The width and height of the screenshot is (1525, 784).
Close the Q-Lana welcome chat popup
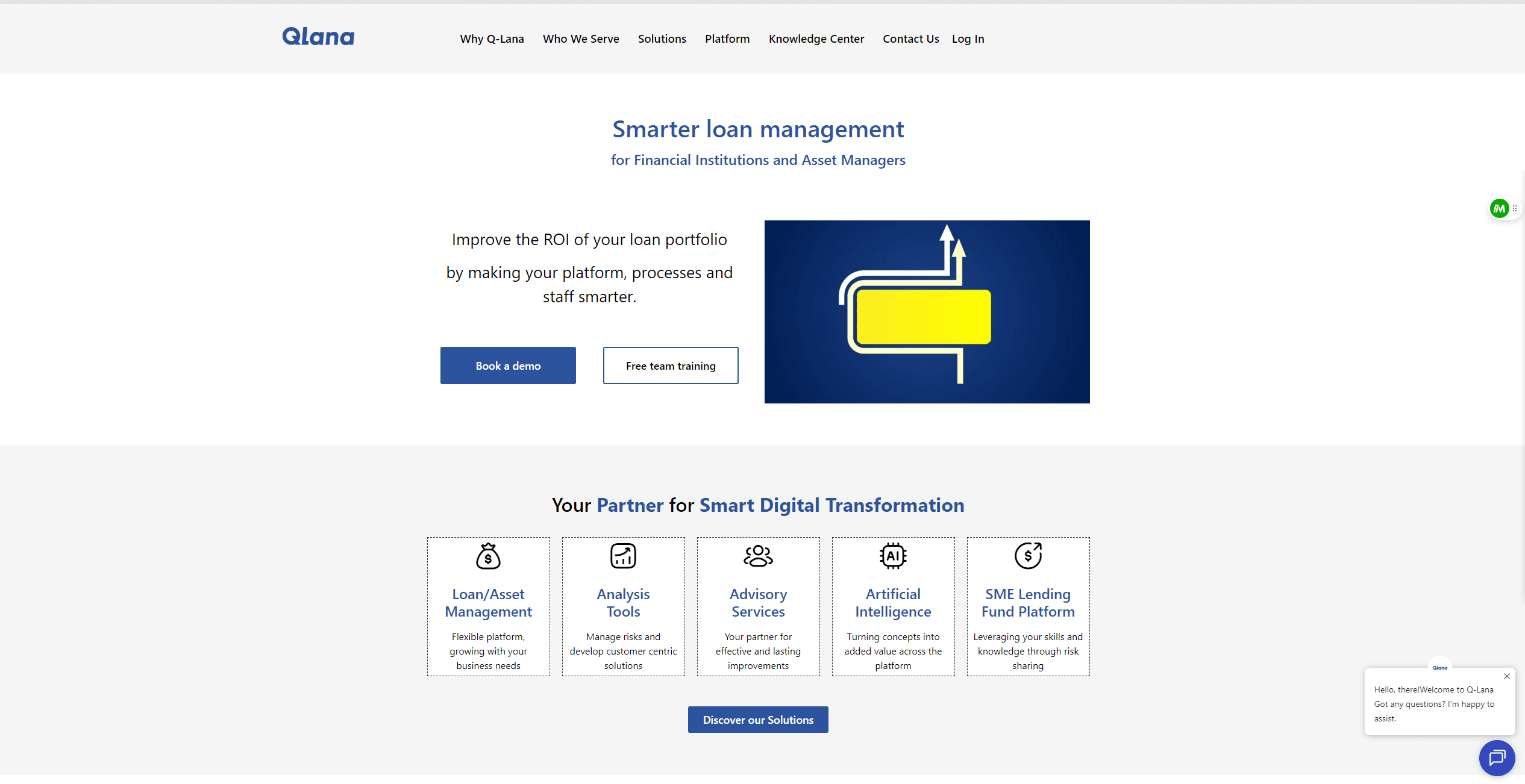click(x=1506, y=676)
